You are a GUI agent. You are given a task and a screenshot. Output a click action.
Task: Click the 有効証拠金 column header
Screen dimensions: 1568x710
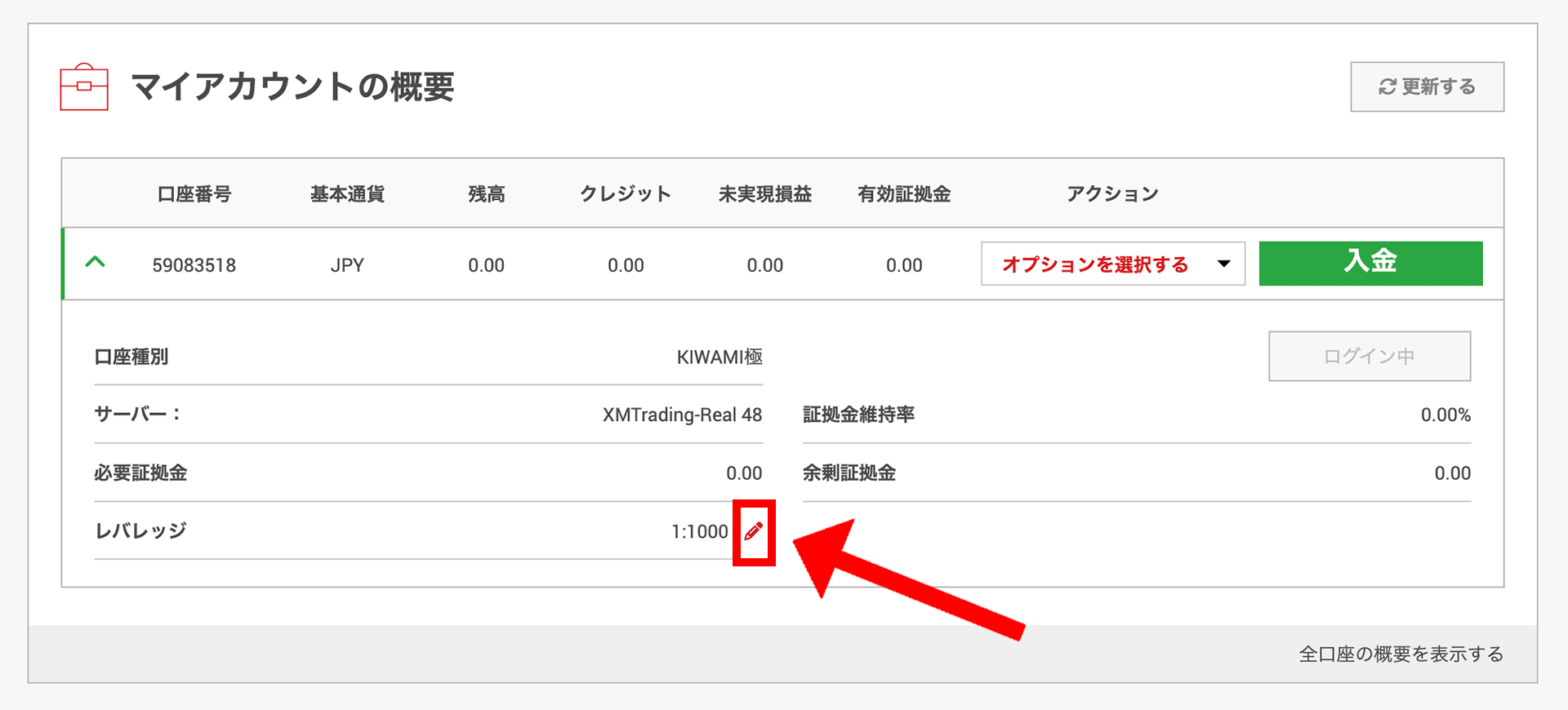[x=904, y=194]
